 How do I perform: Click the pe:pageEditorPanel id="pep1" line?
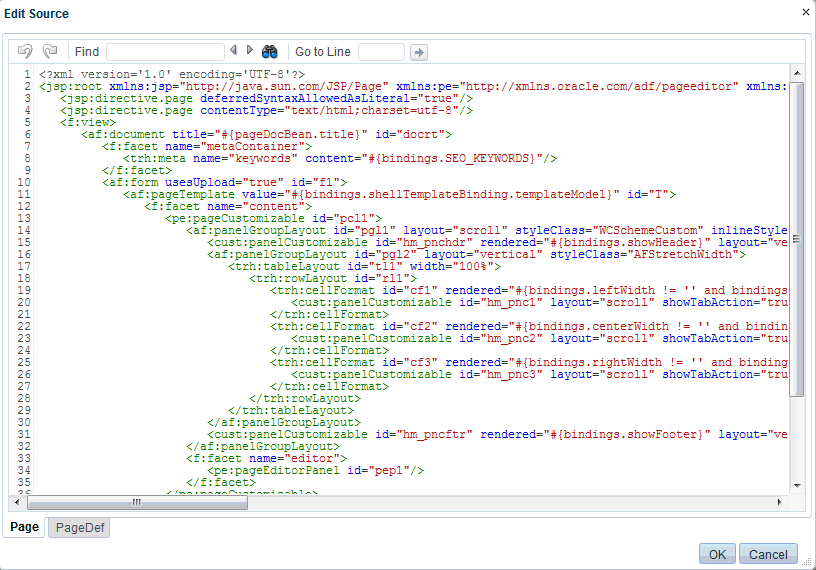point(315,470)
